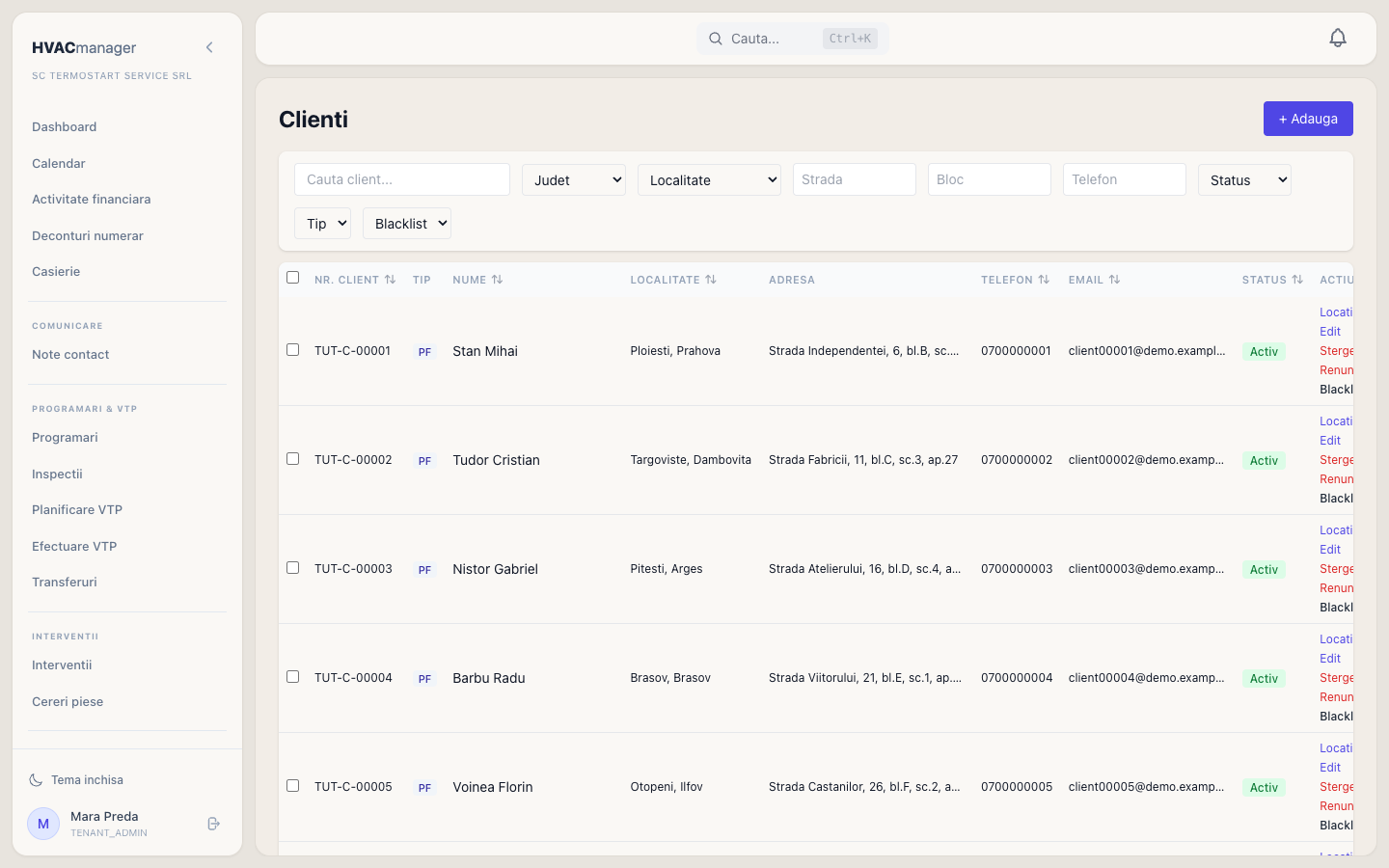Check the box for TUT-C-00001
Viewport: 1389px width, 868px height.
click(293, 350)
